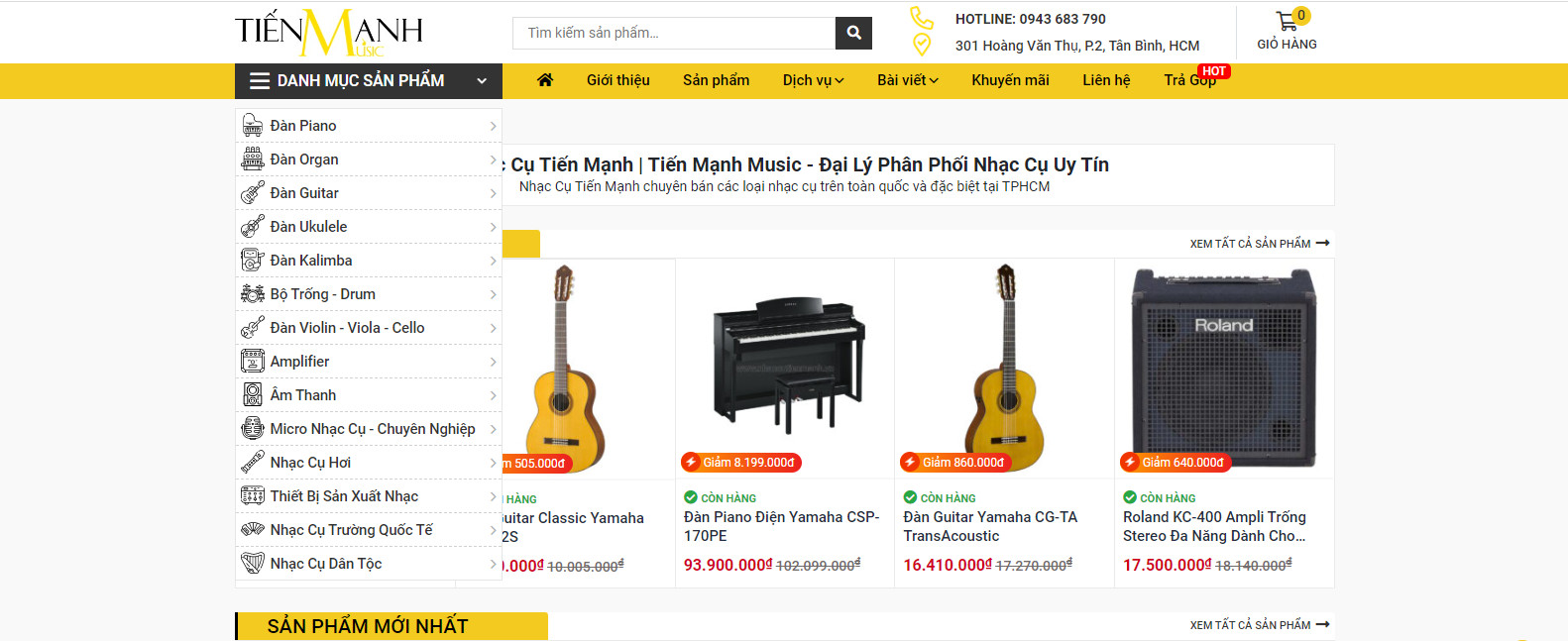The height and width of the screenshot is (641, 1568).
Task: Click the hotline phone icon
Action: point(922,18)
